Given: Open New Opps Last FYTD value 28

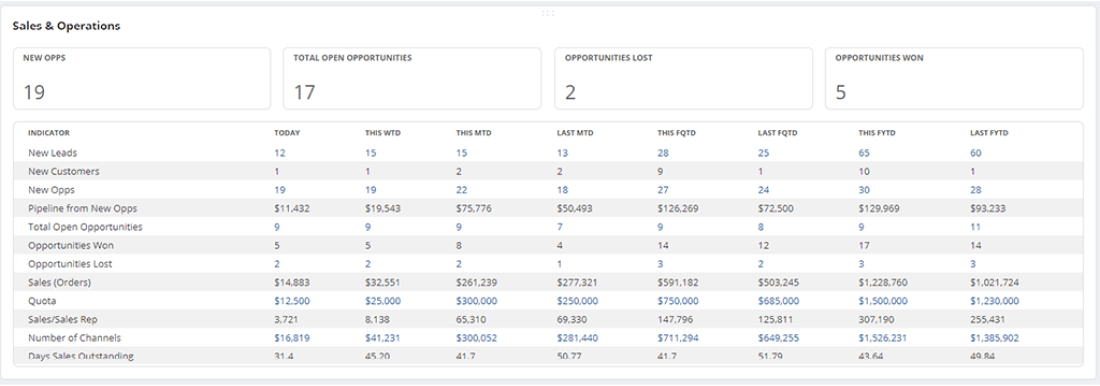Looking at the screenshot, I should point(976,190).
